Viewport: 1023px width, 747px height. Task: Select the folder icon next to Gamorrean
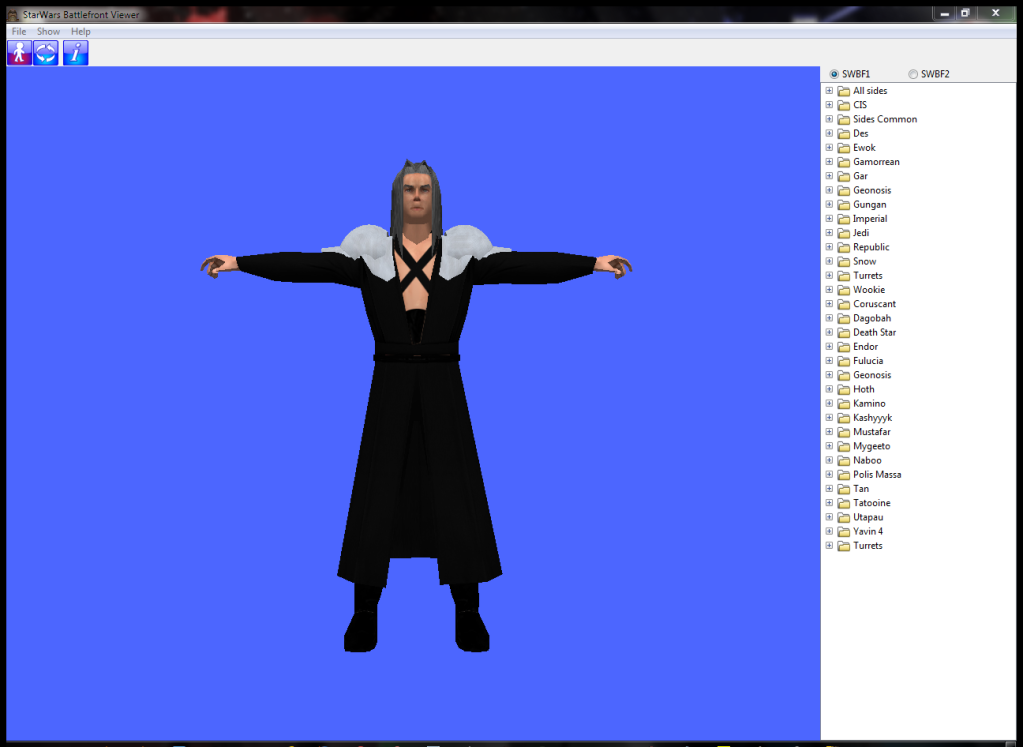pyautogui.click(x=844, y=162)
